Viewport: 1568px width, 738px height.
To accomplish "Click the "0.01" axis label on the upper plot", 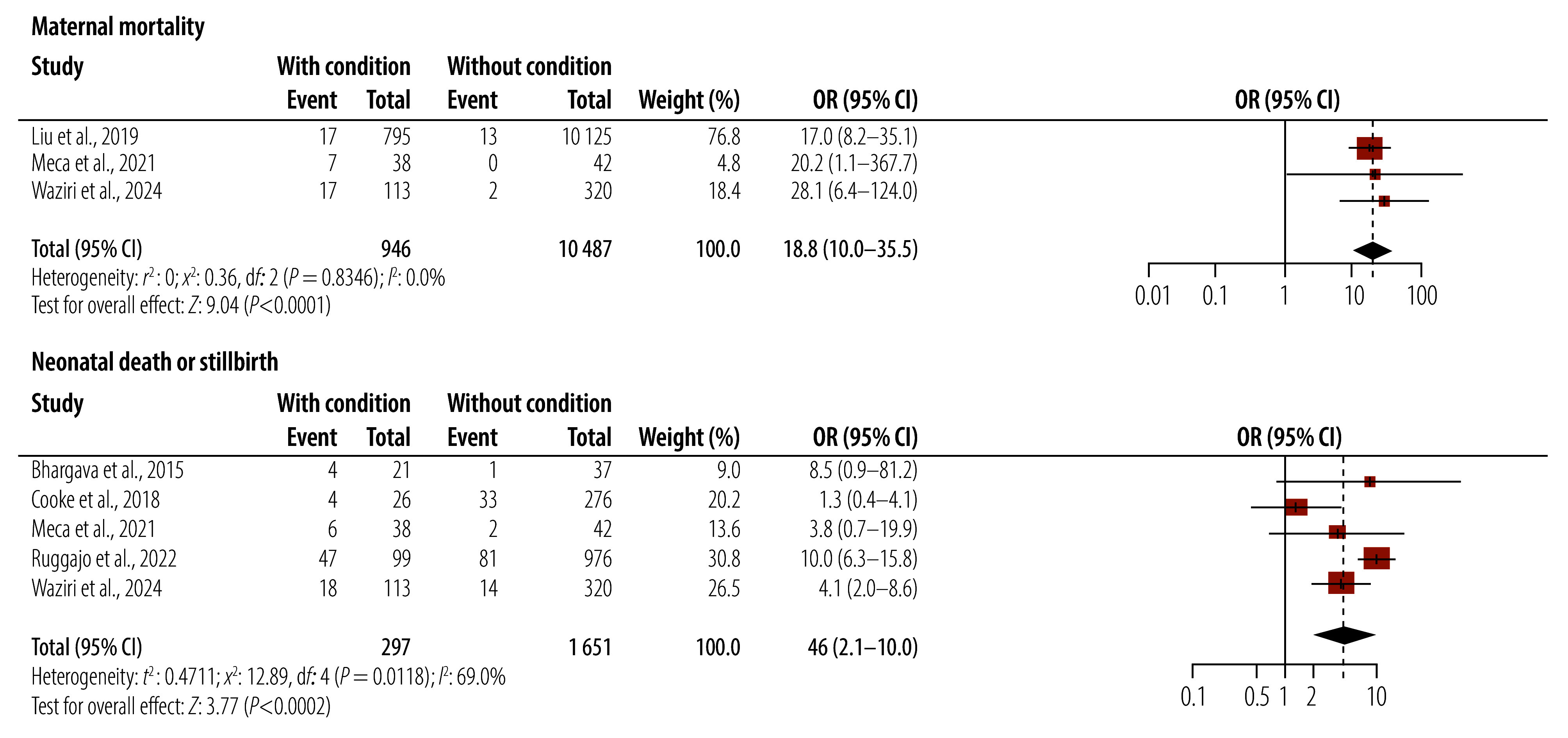I will click(1152, 296).
